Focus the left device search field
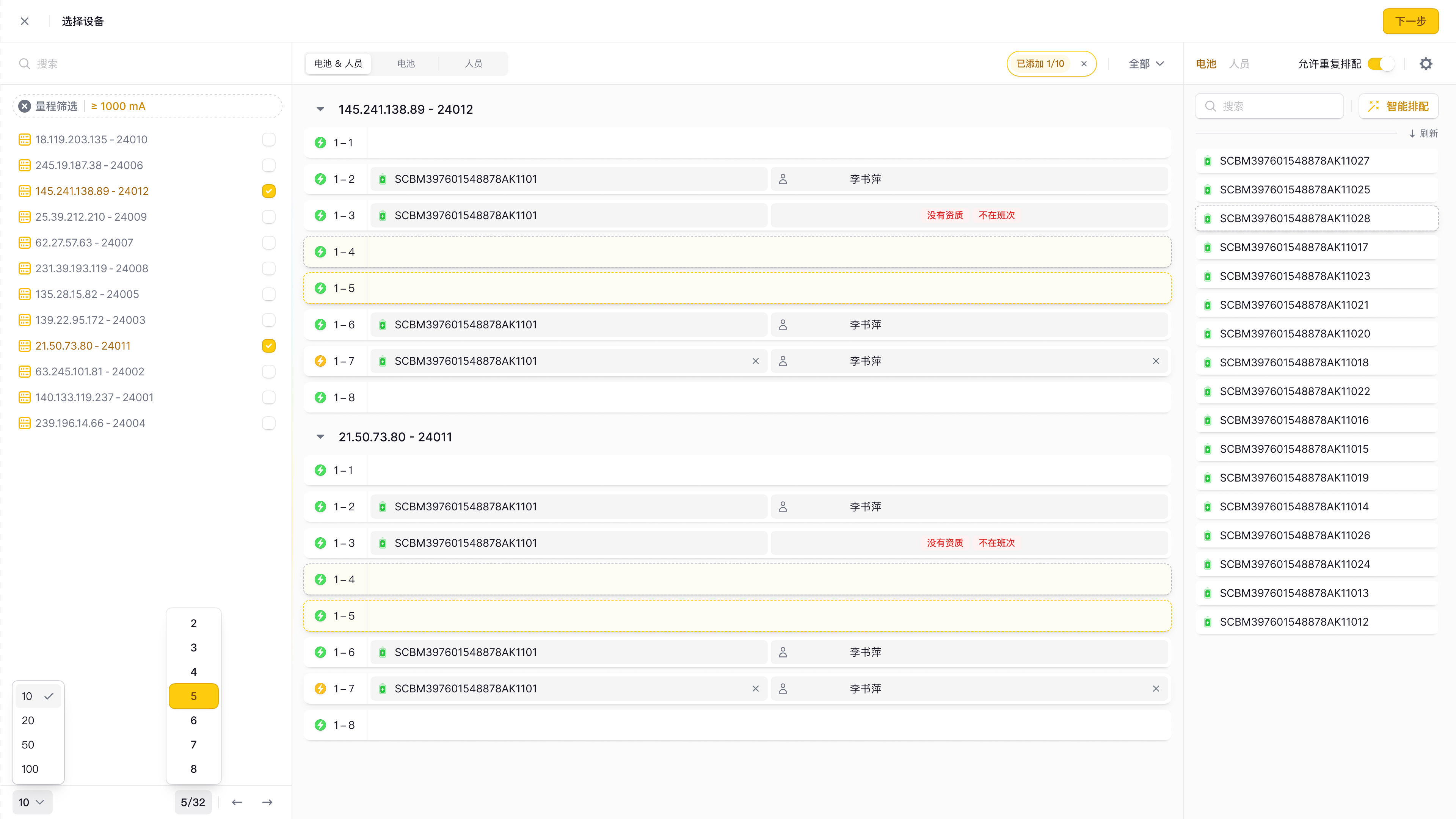 click(146, 64)
